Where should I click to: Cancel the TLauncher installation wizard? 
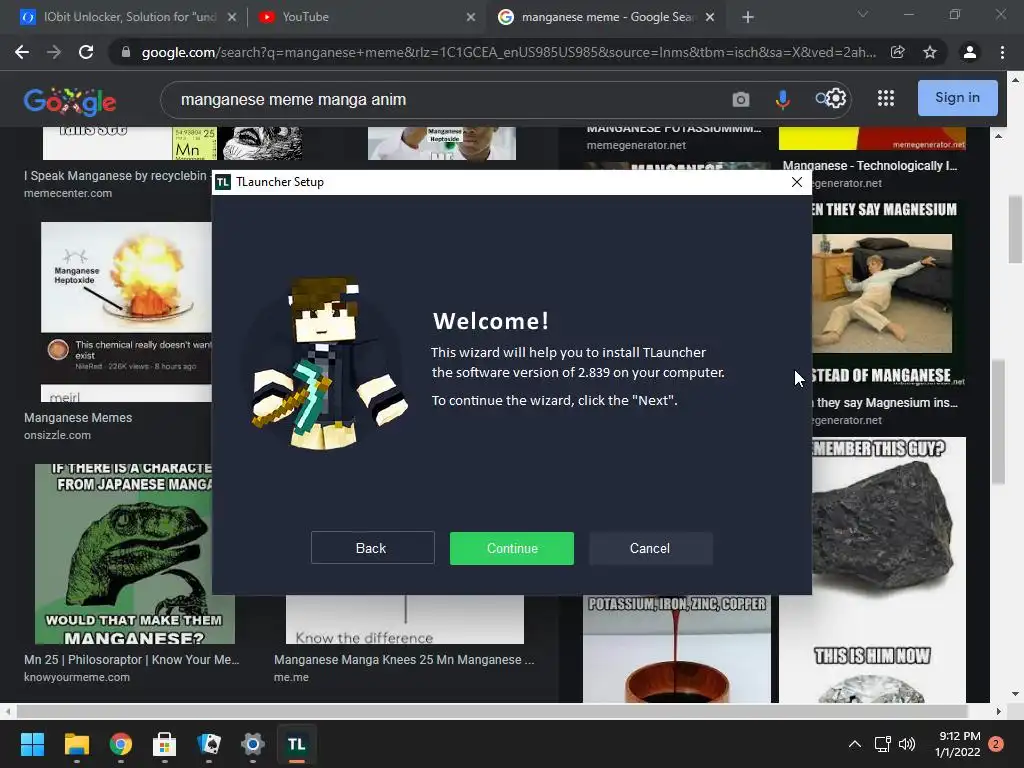(650, 548)
